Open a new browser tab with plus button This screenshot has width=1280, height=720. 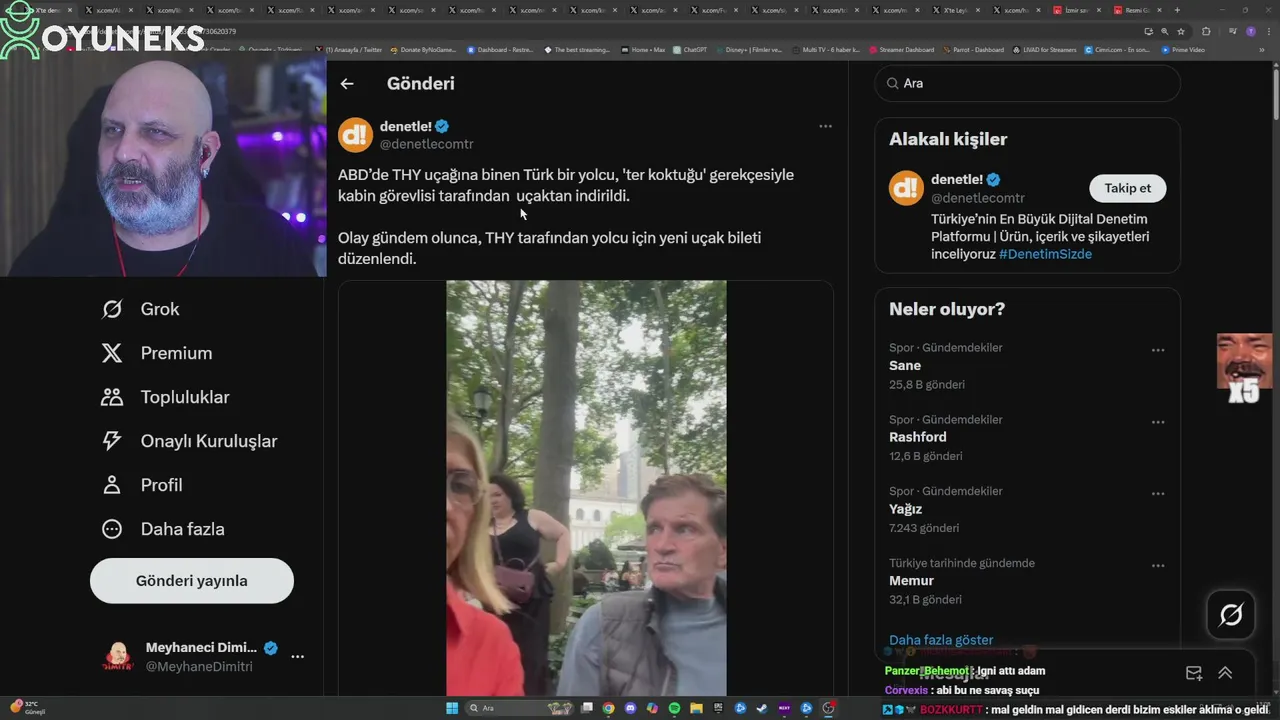pos(1177,10)
